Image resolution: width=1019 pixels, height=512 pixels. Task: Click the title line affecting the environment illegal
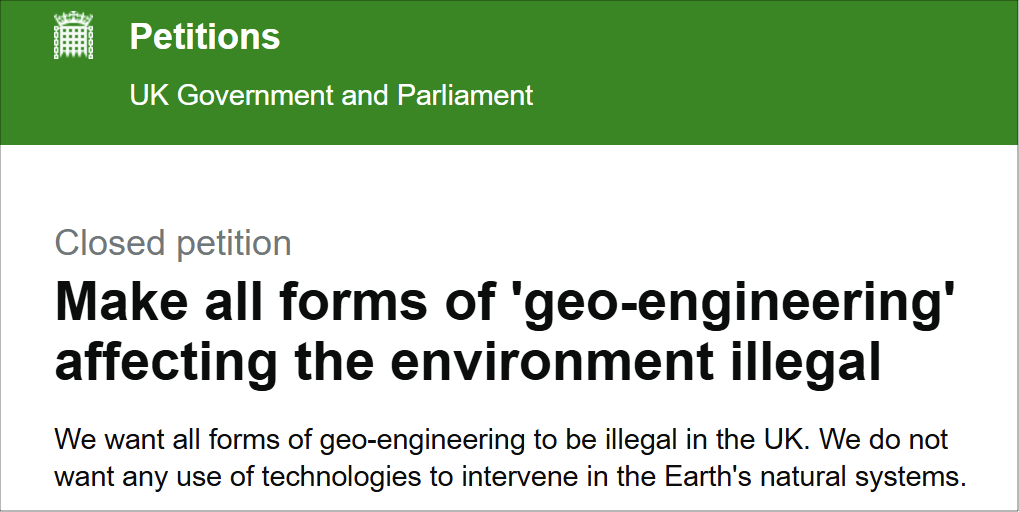coord(467,362)
